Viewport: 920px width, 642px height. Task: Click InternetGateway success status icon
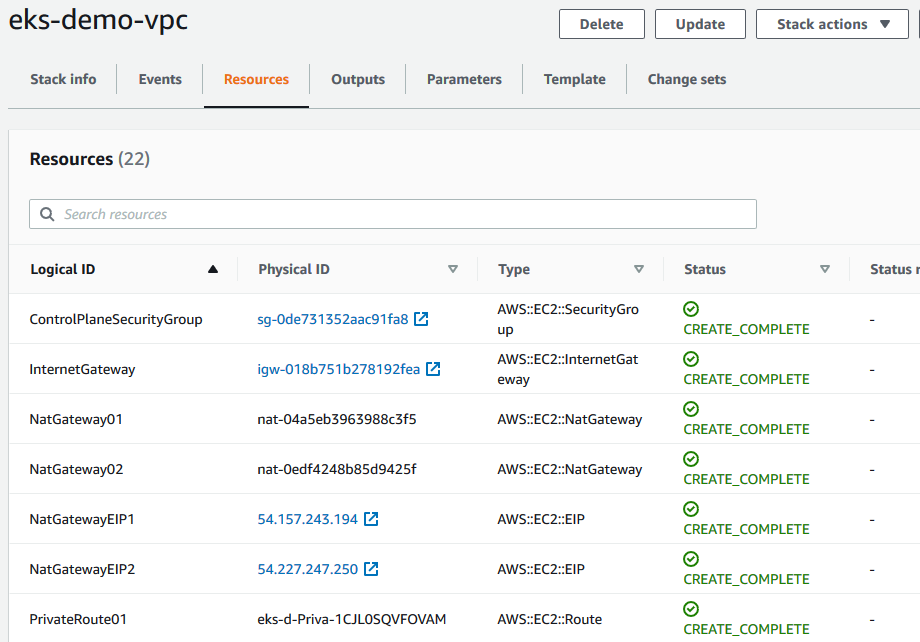coord(691,359)
